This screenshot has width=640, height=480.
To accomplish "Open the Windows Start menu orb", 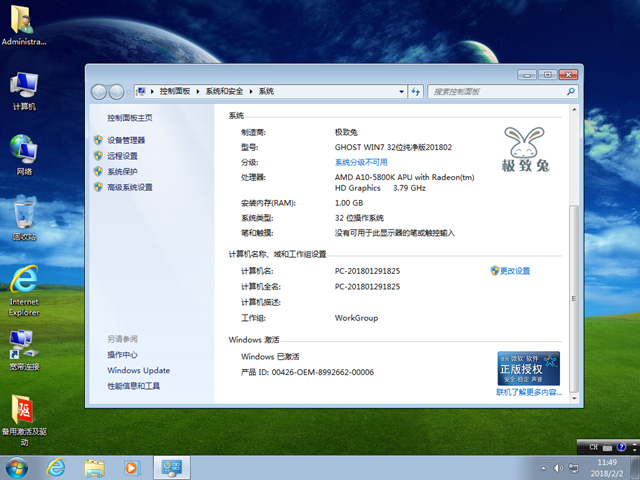I will point(17,468).
